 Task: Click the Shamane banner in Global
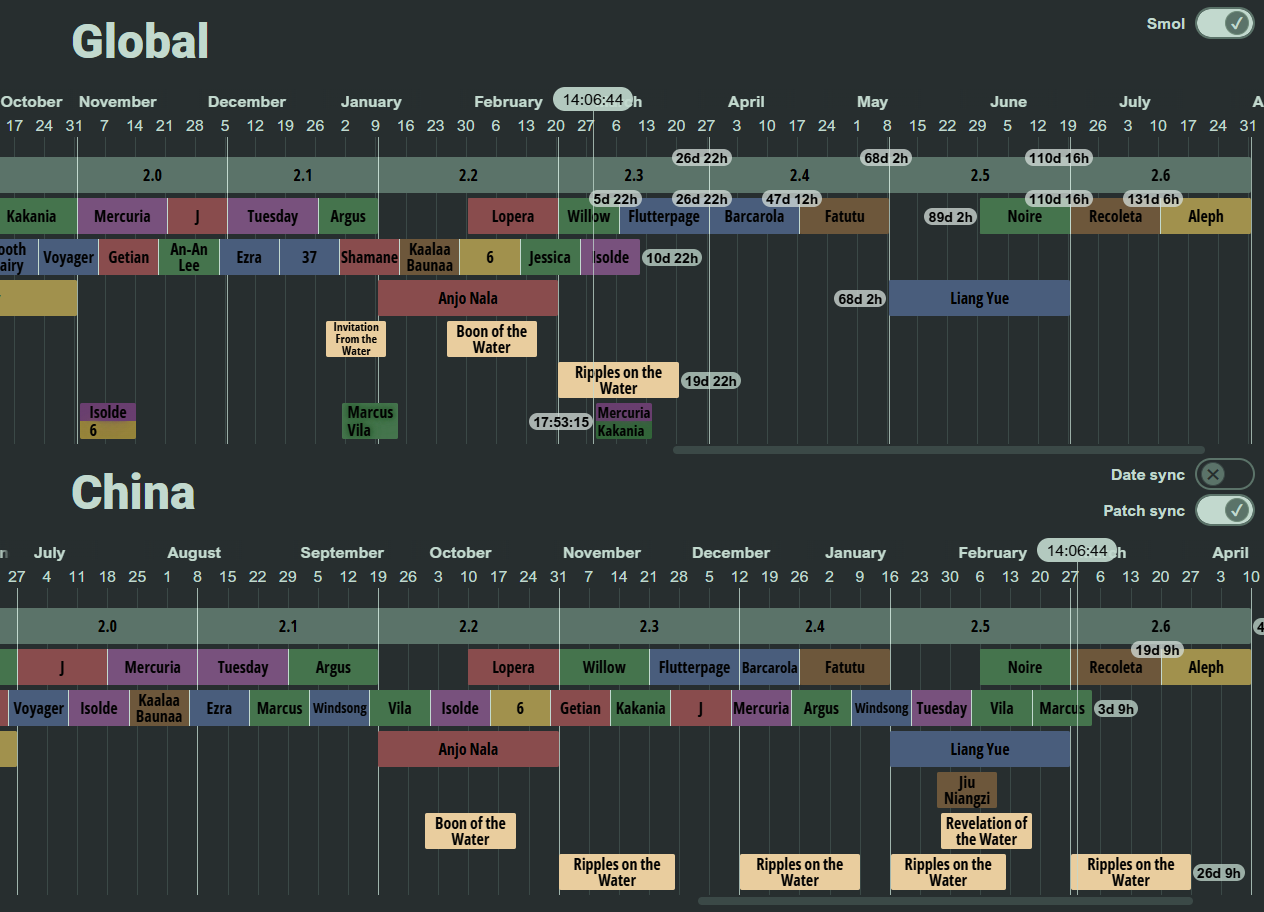coord(369,257)
